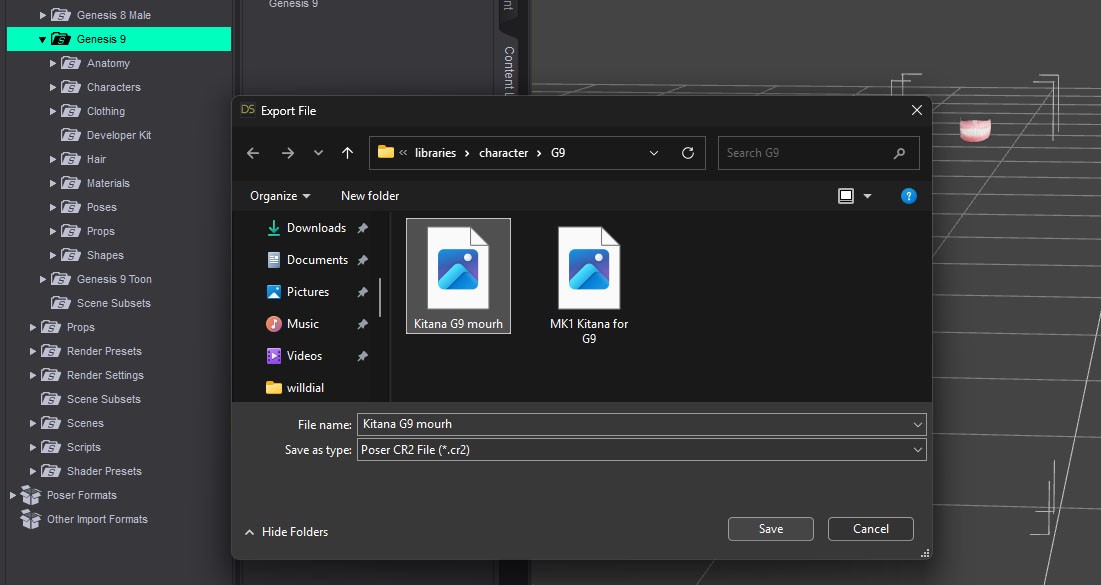The image size is (1101, 585).
Task: Expand the Genesis 9 Toon node
Action: click(x=42, y=280)
